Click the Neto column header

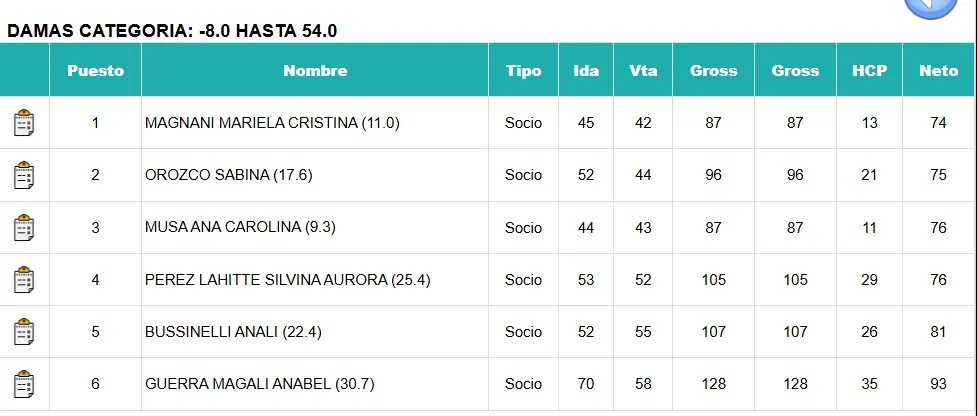tap(939, 71)
